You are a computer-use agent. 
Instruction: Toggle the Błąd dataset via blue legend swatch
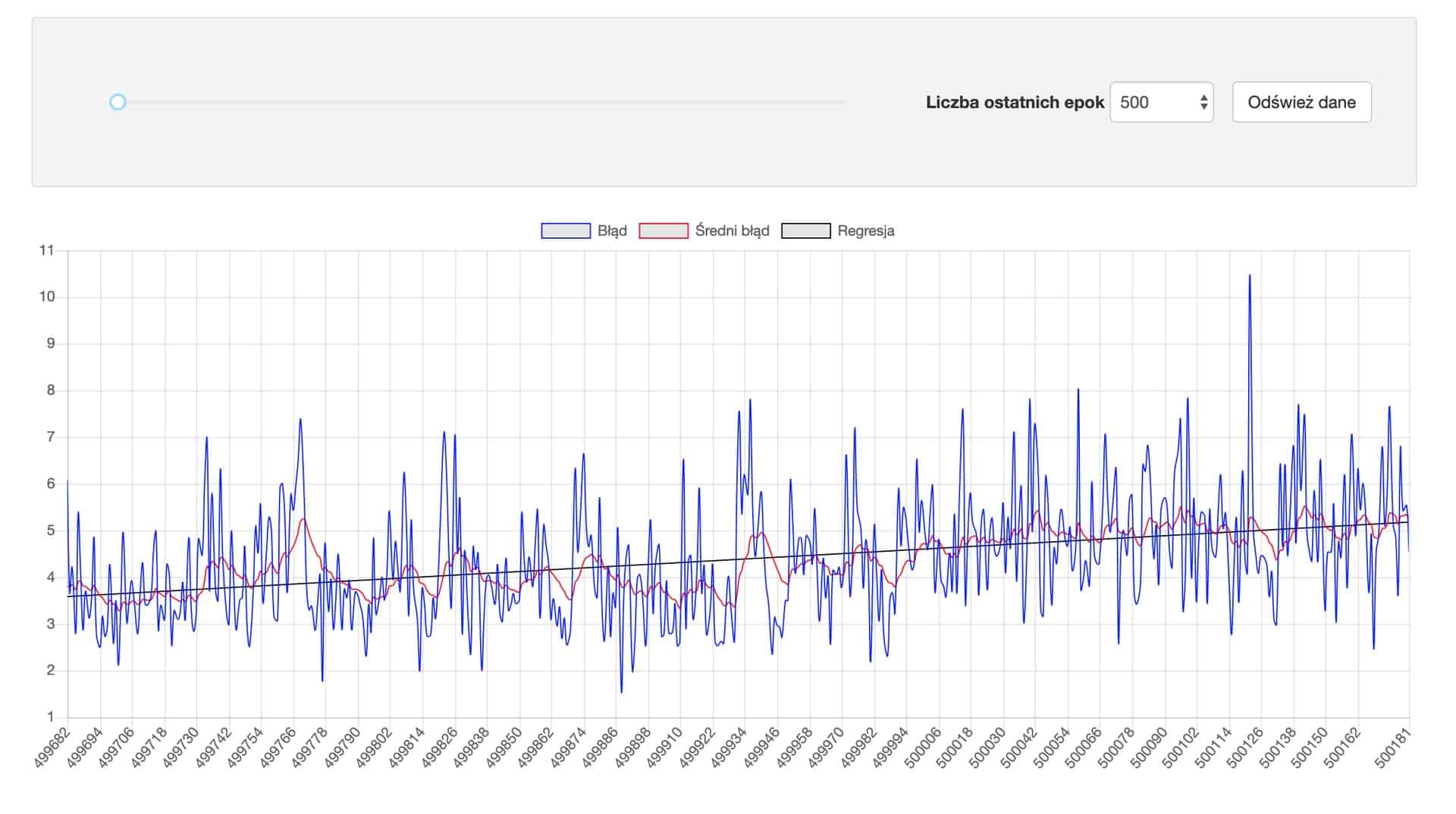(x=566, y=231)
